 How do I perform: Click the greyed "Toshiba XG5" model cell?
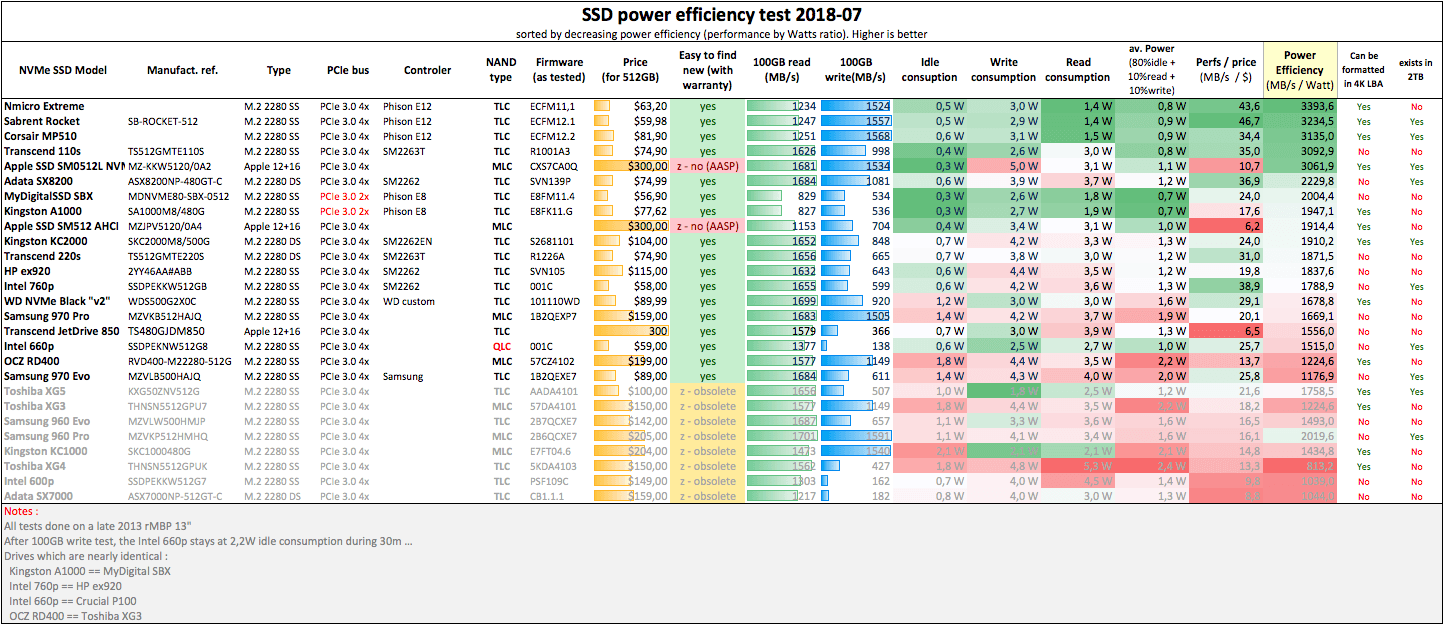(35, 391)
